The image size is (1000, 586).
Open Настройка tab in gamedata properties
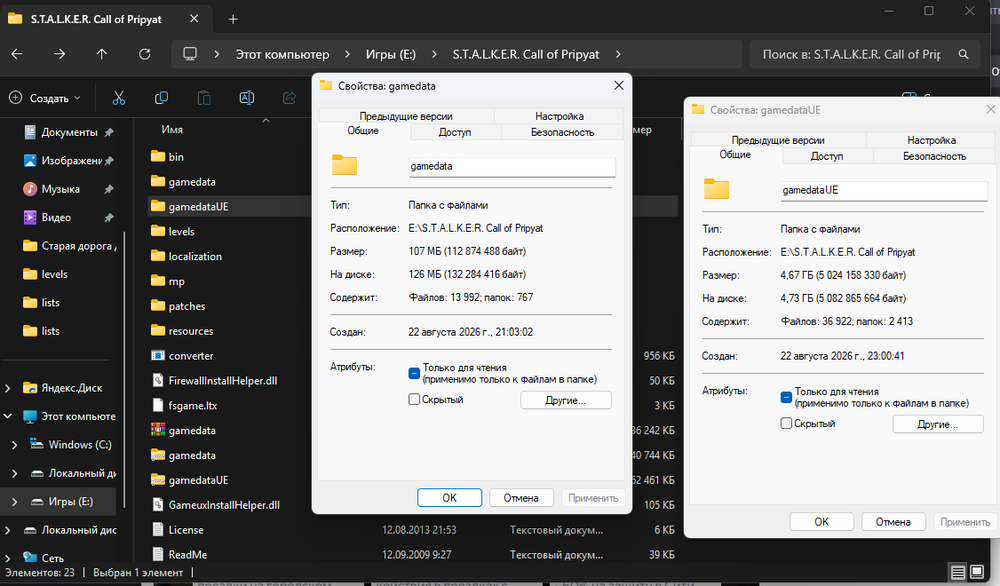[559, 116]
